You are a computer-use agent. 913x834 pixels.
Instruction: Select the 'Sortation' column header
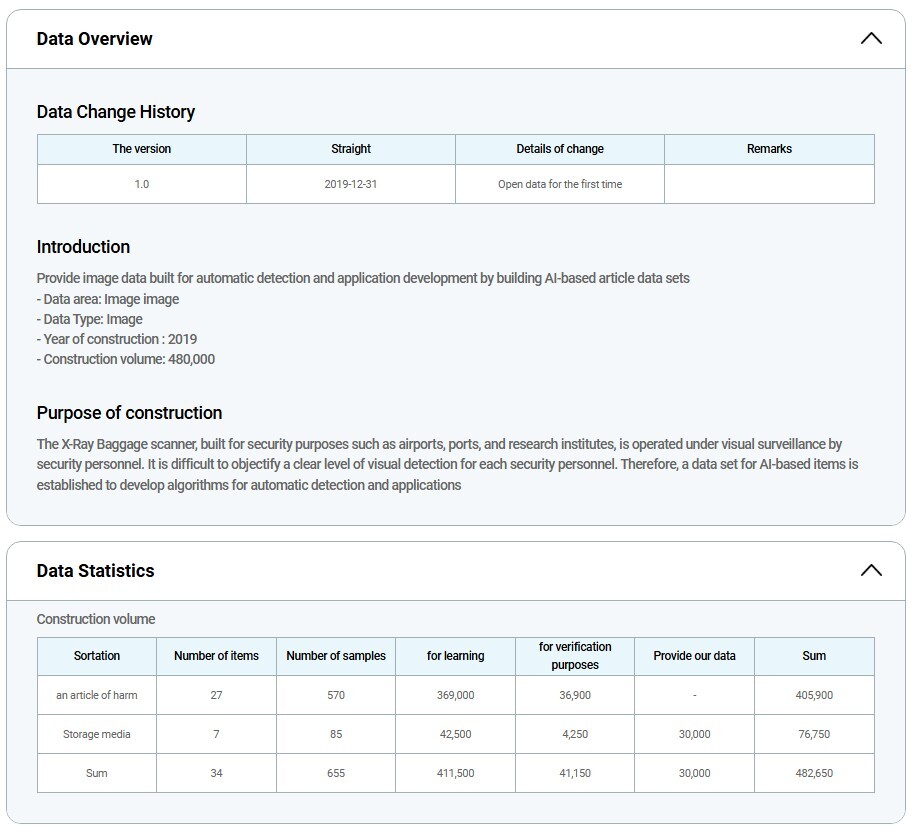click(97, 656)
